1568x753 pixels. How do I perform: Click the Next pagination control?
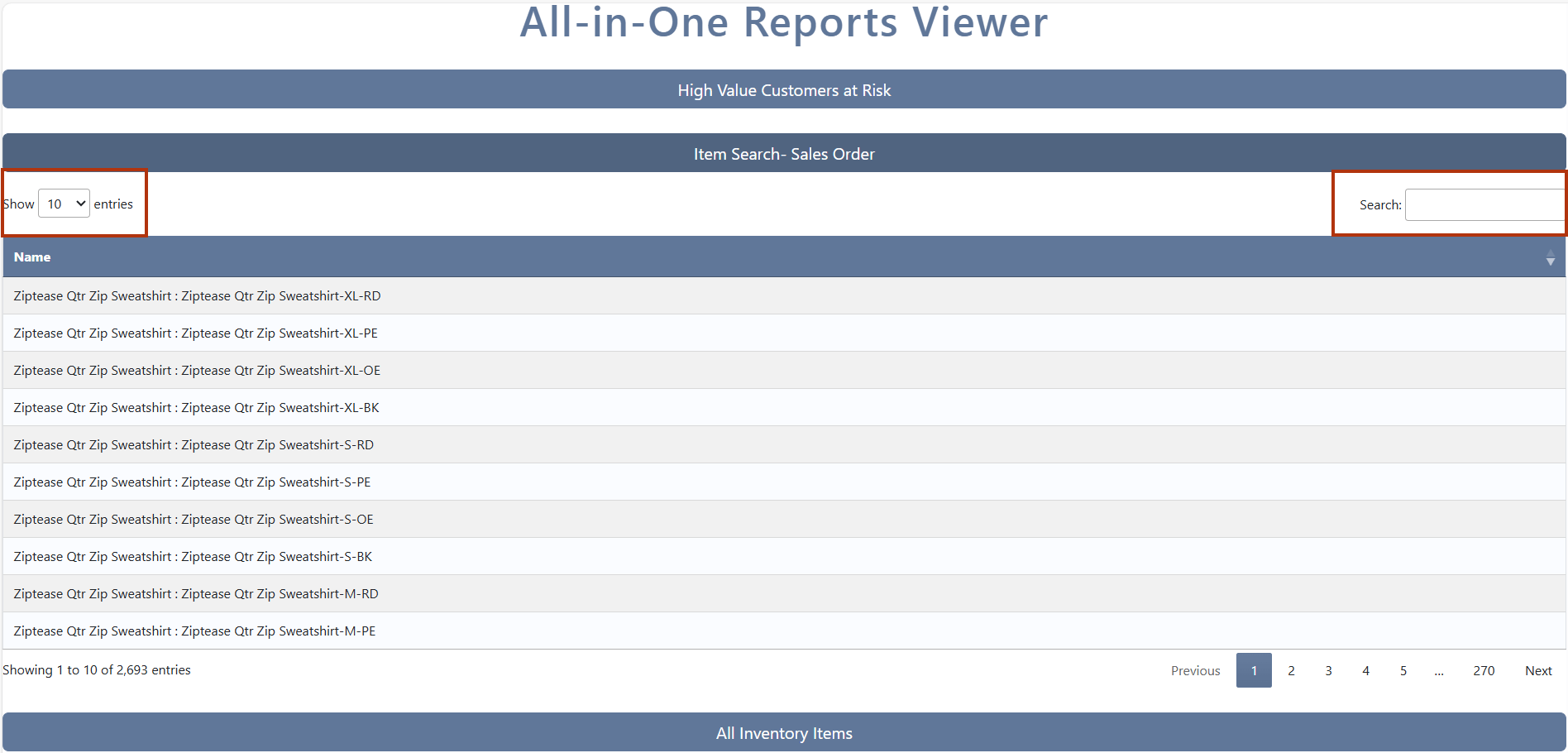(x=1537, y=670)
